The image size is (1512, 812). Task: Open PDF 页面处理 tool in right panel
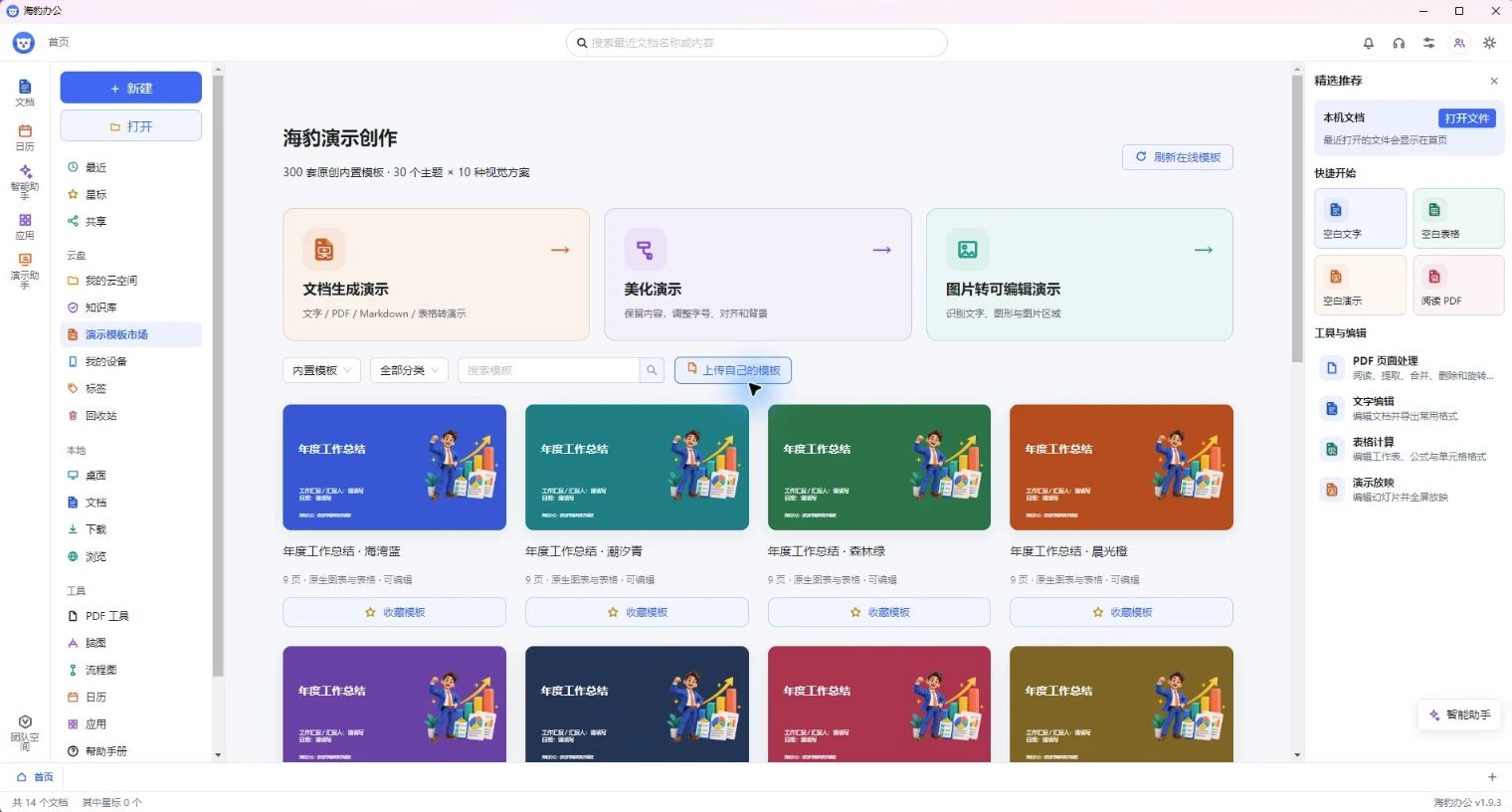[1409, 368]
